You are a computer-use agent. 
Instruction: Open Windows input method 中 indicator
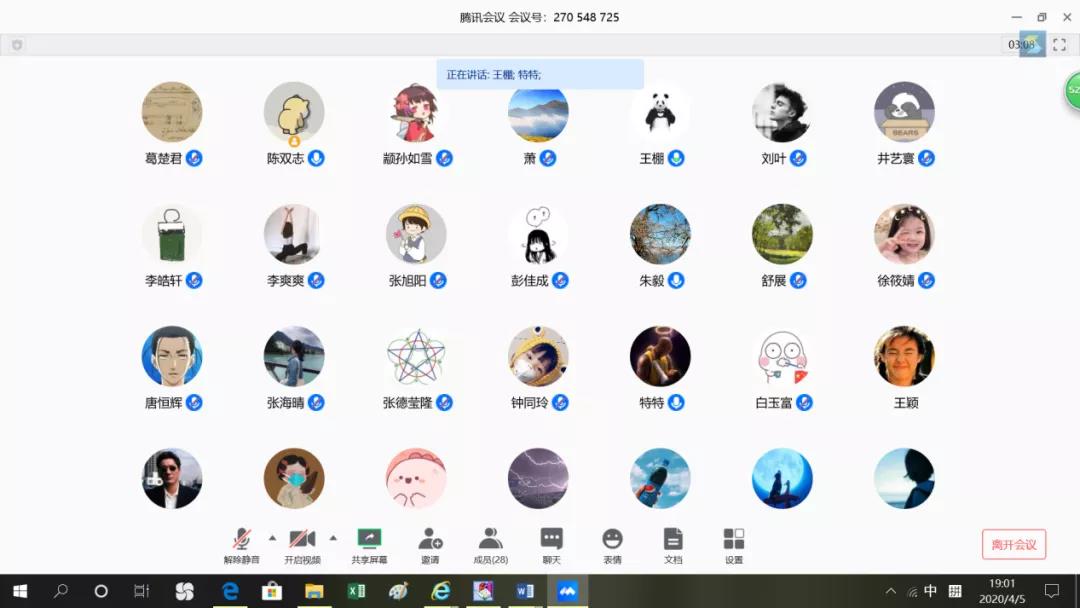[x=930, y=591]
